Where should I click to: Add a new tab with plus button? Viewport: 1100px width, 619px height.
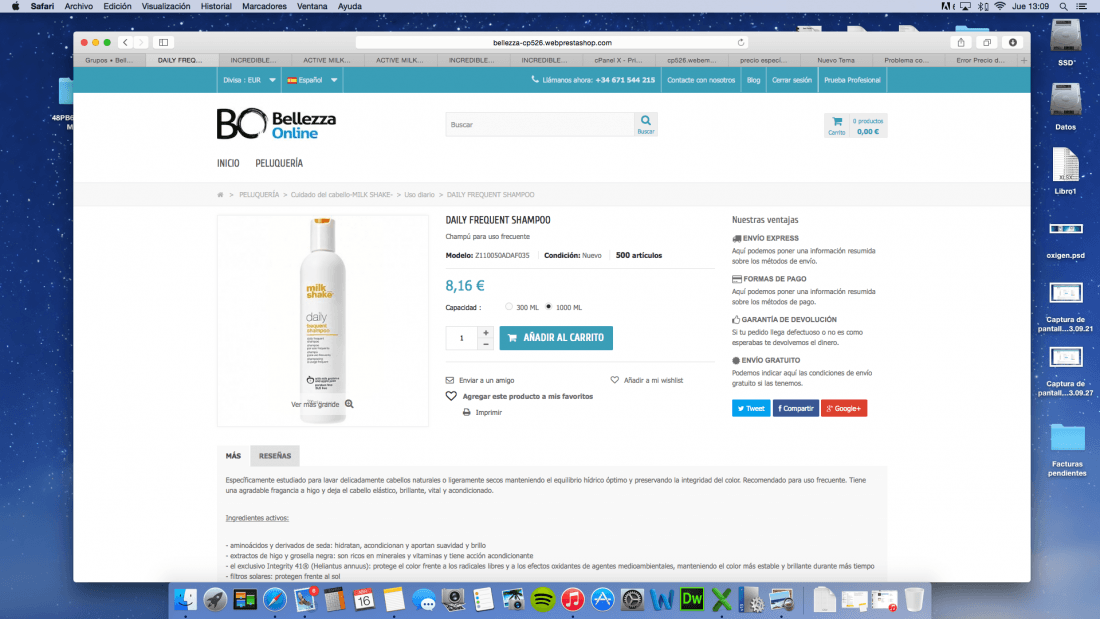pyautogui.click(x=1024, y=60)
